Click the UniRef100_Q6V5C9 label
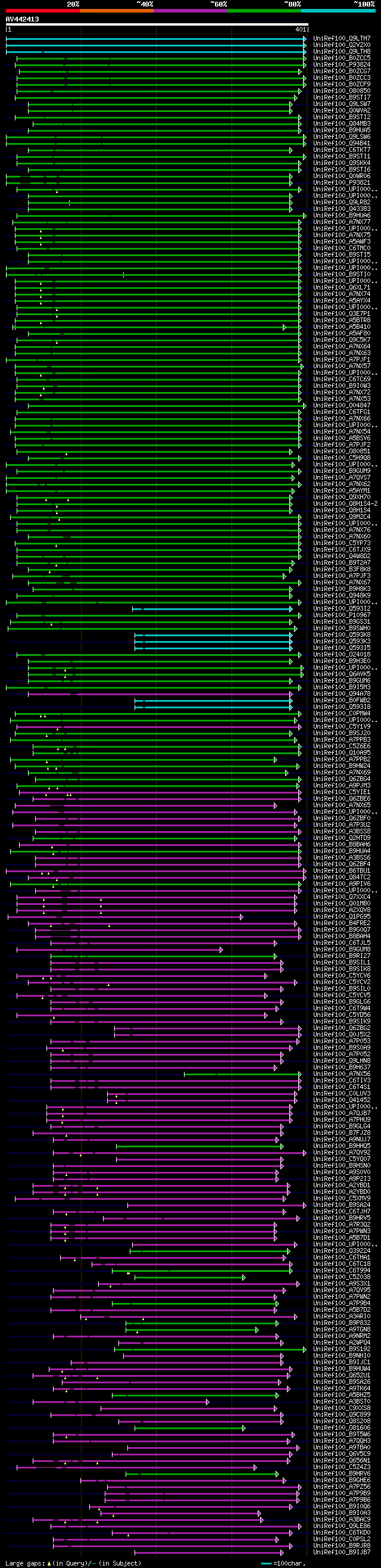 (x=342, y=1454)
